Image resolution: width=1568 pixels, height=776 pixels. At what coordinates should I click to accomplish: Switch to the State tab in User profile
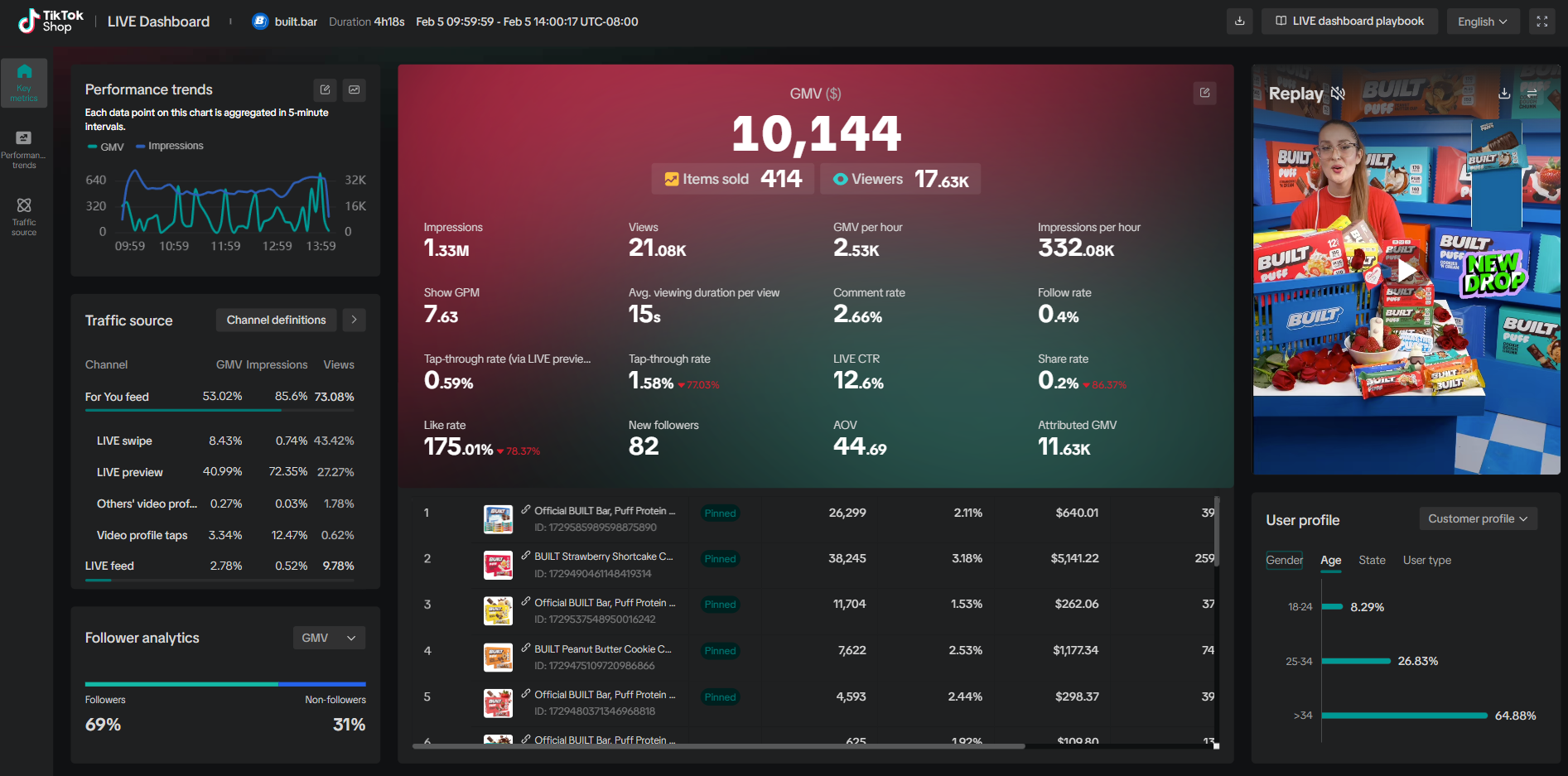1372,561
